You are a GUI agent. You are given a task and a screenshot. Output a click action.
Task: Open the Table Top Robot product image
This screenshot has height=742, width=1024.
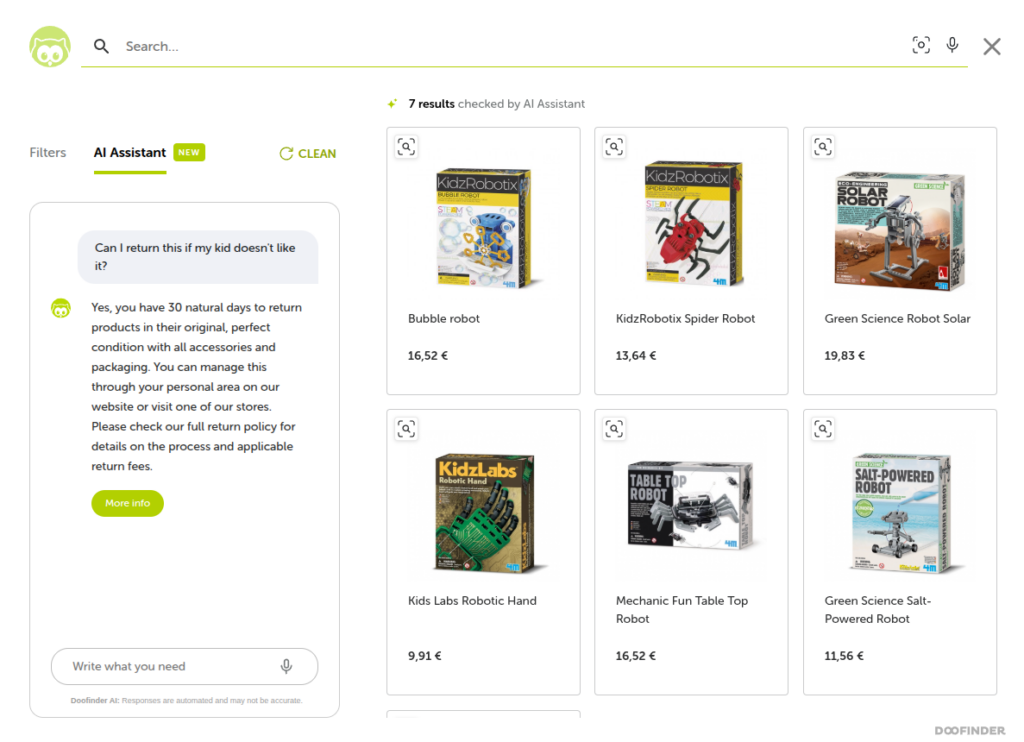coord(690,504)
